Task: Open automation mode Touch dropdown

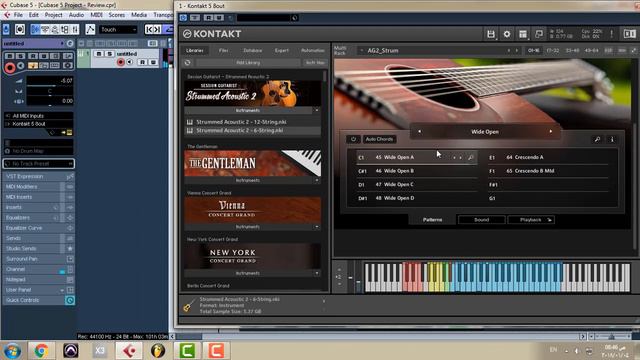Action: pos(118,29)
